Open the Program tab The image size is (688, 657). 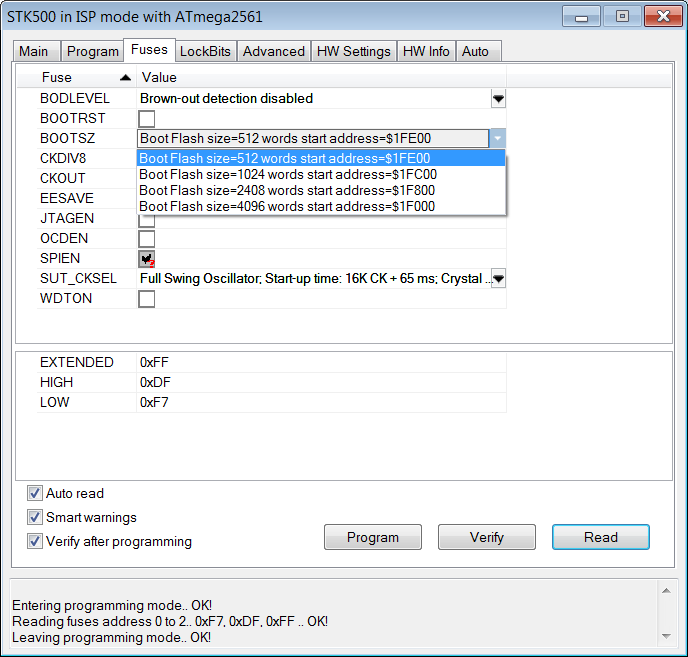click(93, 51)
